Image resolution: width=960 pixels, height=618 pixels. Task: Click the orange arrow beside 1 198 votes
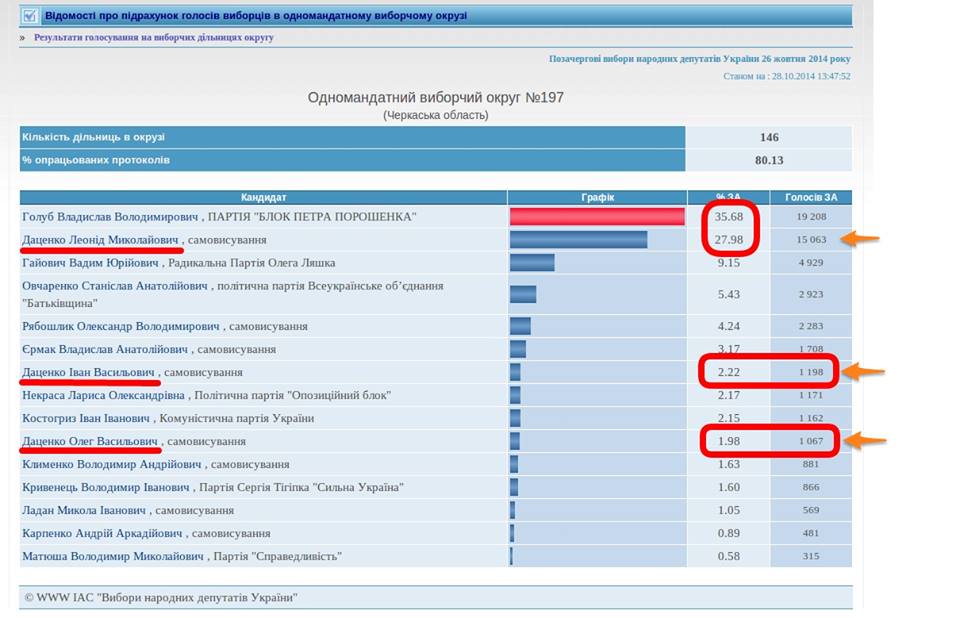tap(863, 371)
